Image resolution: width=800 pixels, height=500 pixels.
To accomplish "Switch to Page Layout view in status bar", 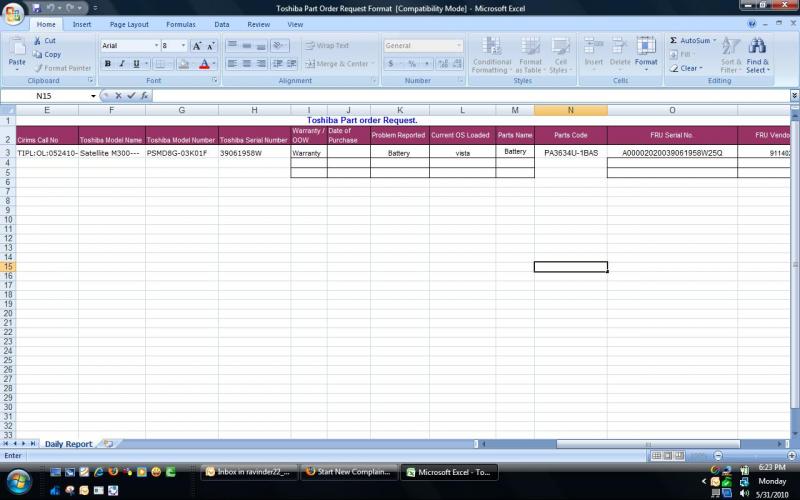I will coord(668,456).
